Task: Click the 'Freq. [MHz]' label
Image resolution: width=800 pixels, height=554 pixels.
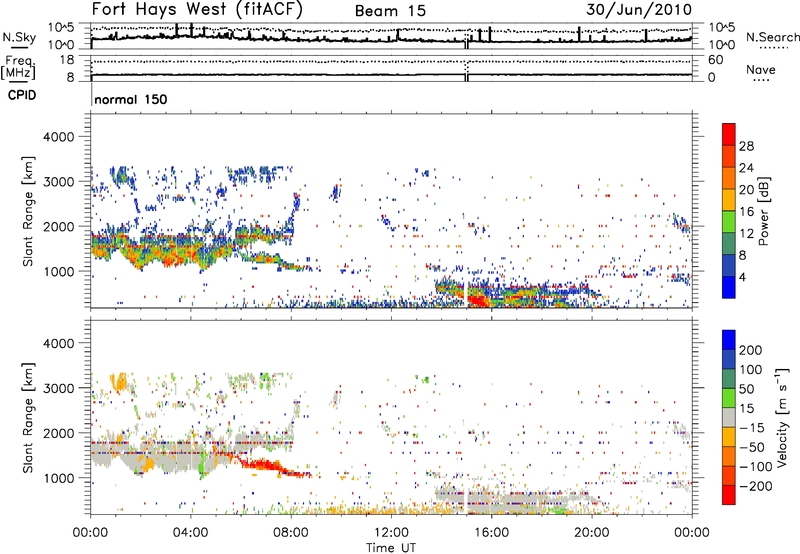Action: point(19,67)
